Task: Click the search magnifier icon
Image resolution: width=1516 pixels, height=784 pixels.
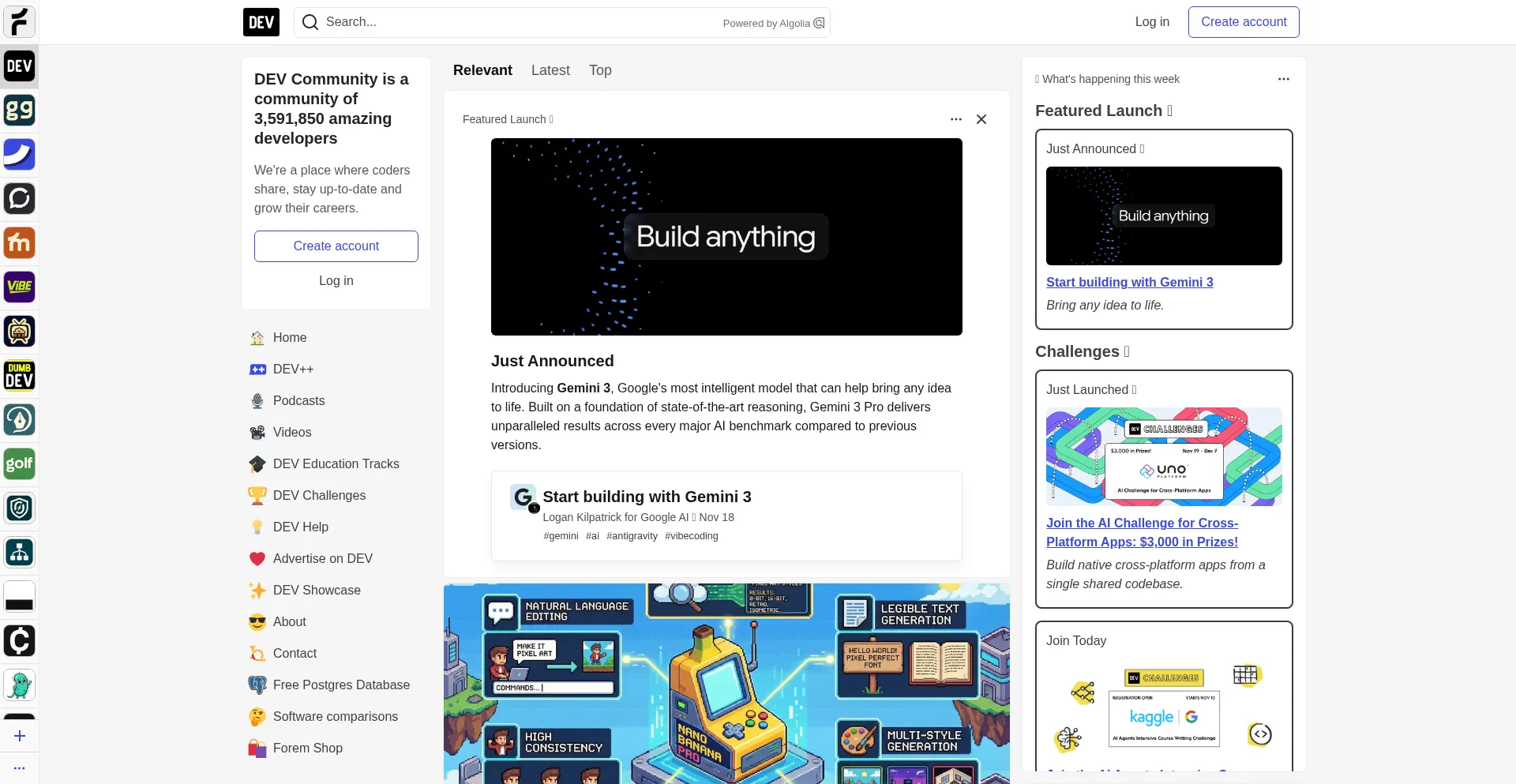Action: (x=310, y=22)
